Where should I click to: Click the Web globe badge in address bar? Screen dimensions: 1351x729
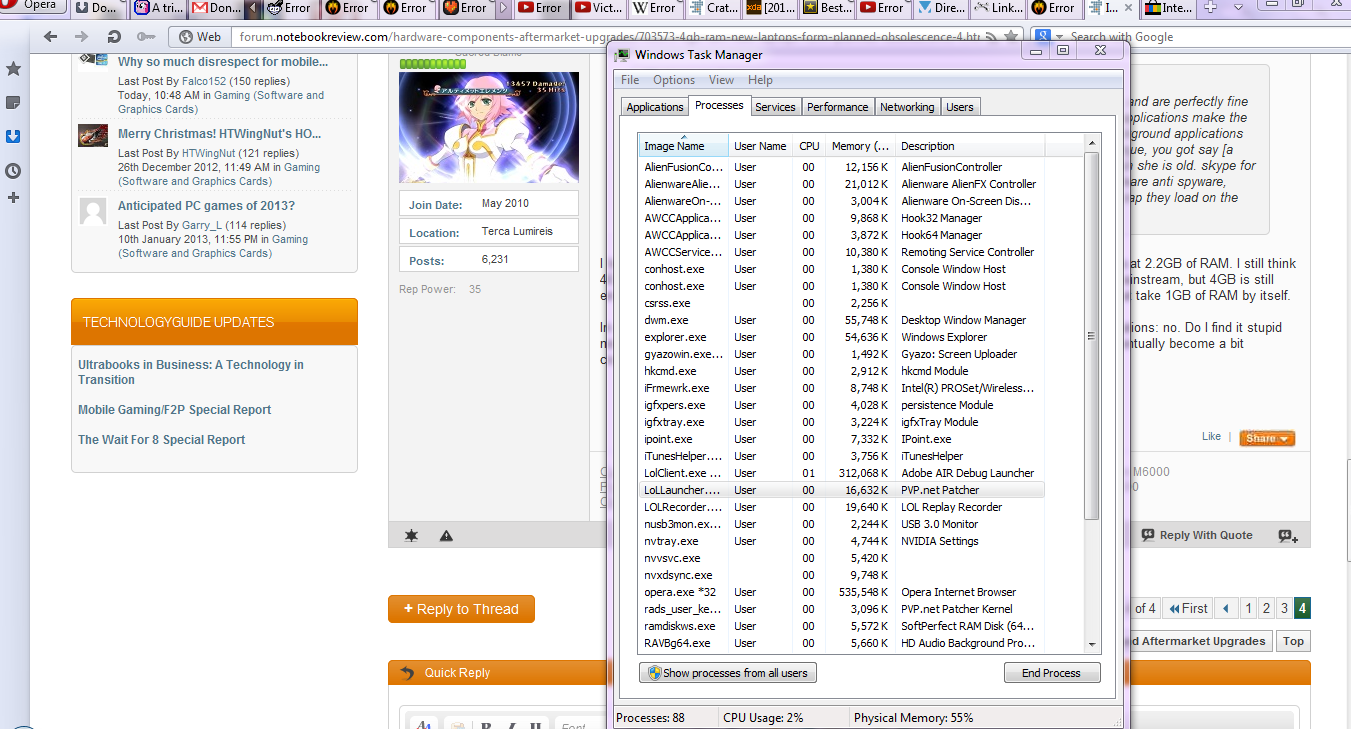click(199, 37)
